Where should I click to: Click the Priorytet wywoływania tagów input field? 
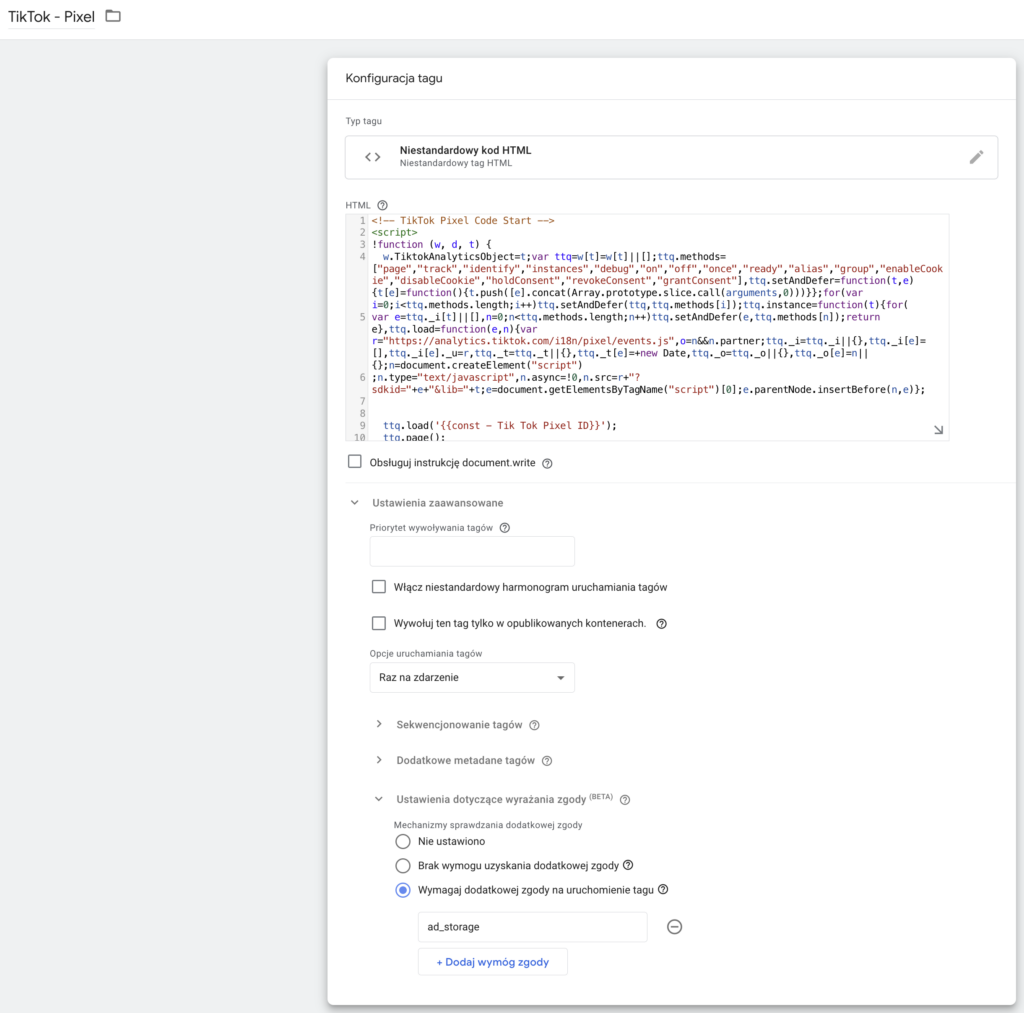click(x=471, y=552)
